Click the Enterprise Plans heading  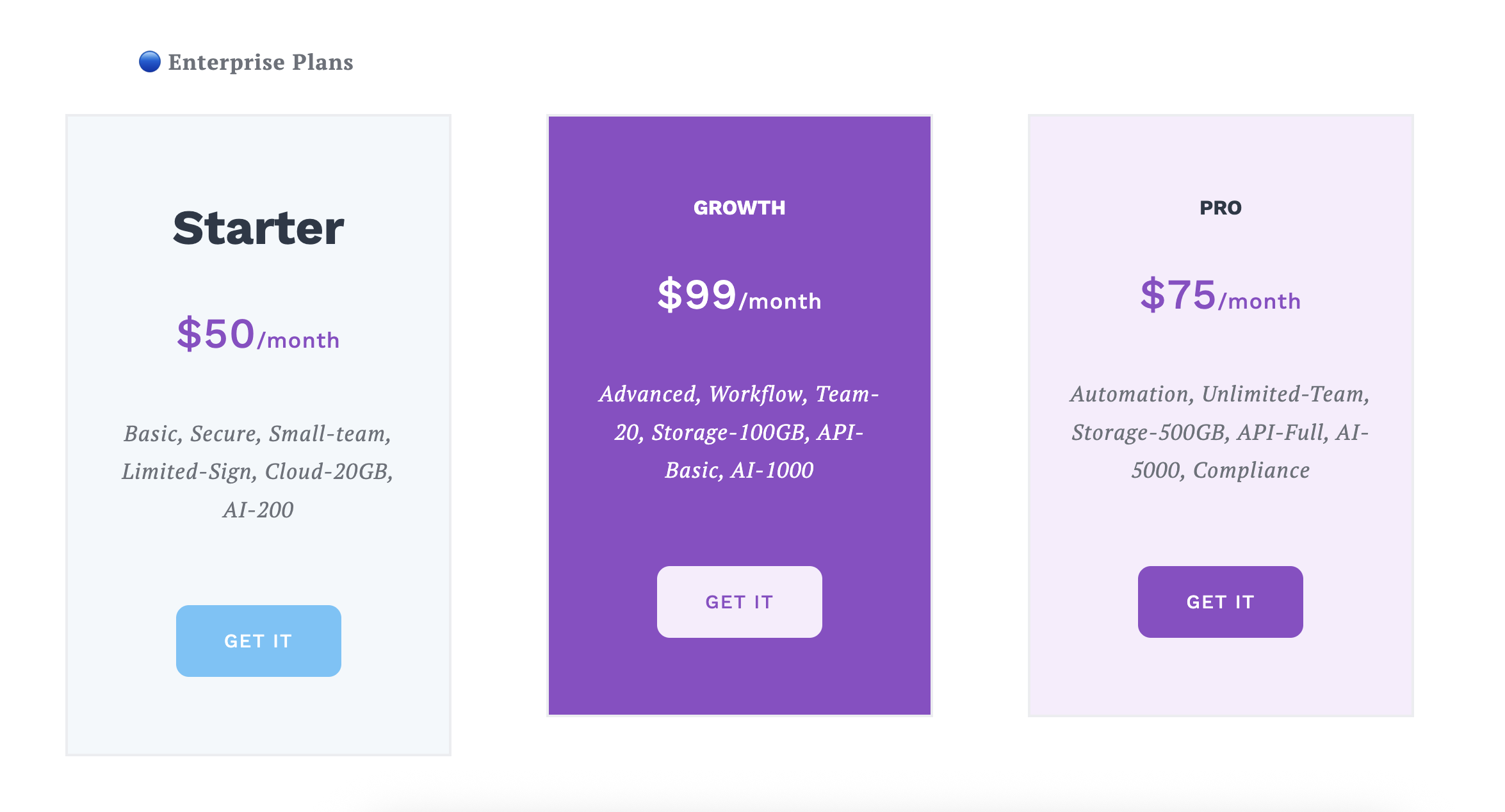pyautogui.click(x=260, y=62)
